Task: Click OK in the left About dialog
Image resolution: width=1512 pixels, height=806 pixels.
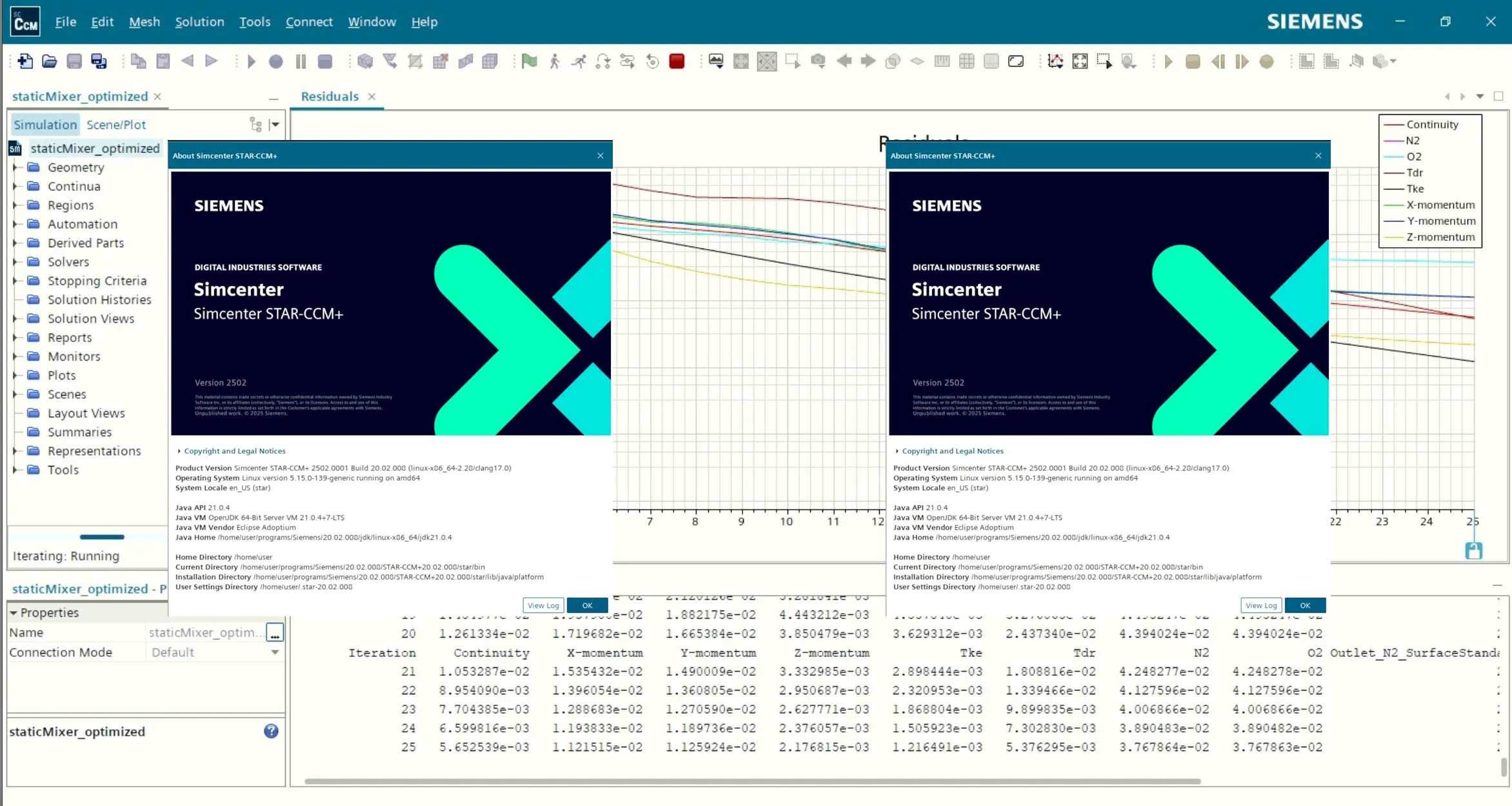Action: (x=587, y=605)
